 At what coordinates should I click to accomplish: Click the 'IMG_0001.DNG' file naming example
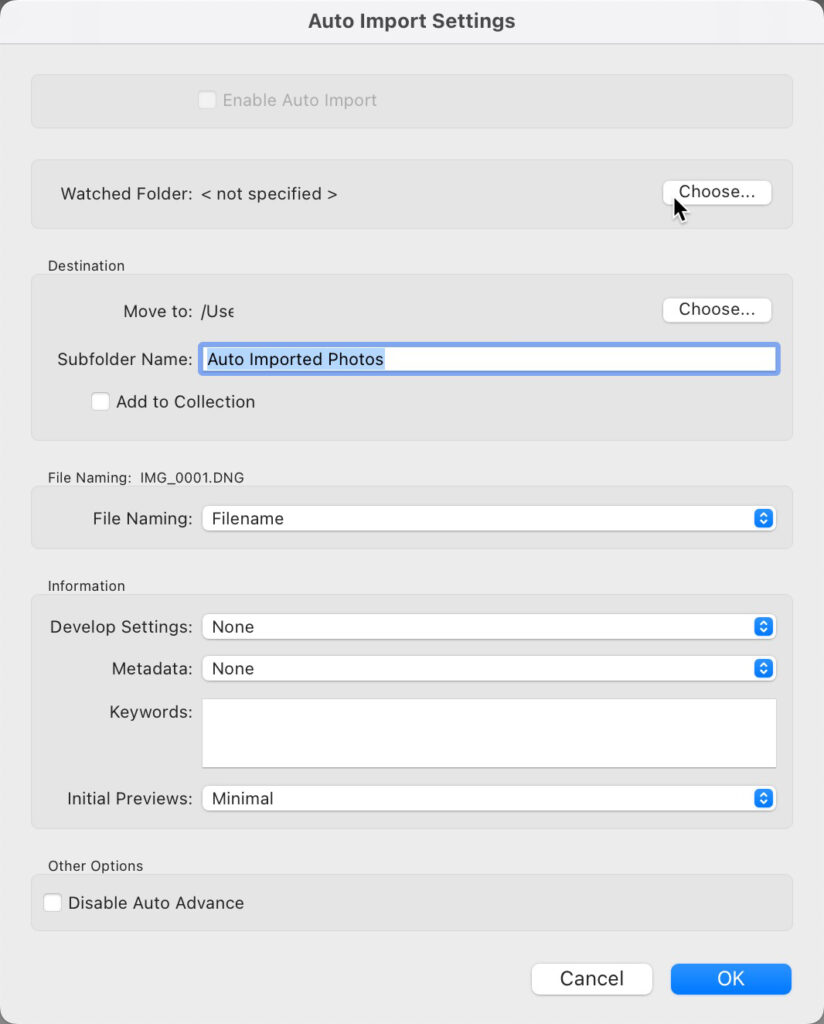(x=192, y=477)
